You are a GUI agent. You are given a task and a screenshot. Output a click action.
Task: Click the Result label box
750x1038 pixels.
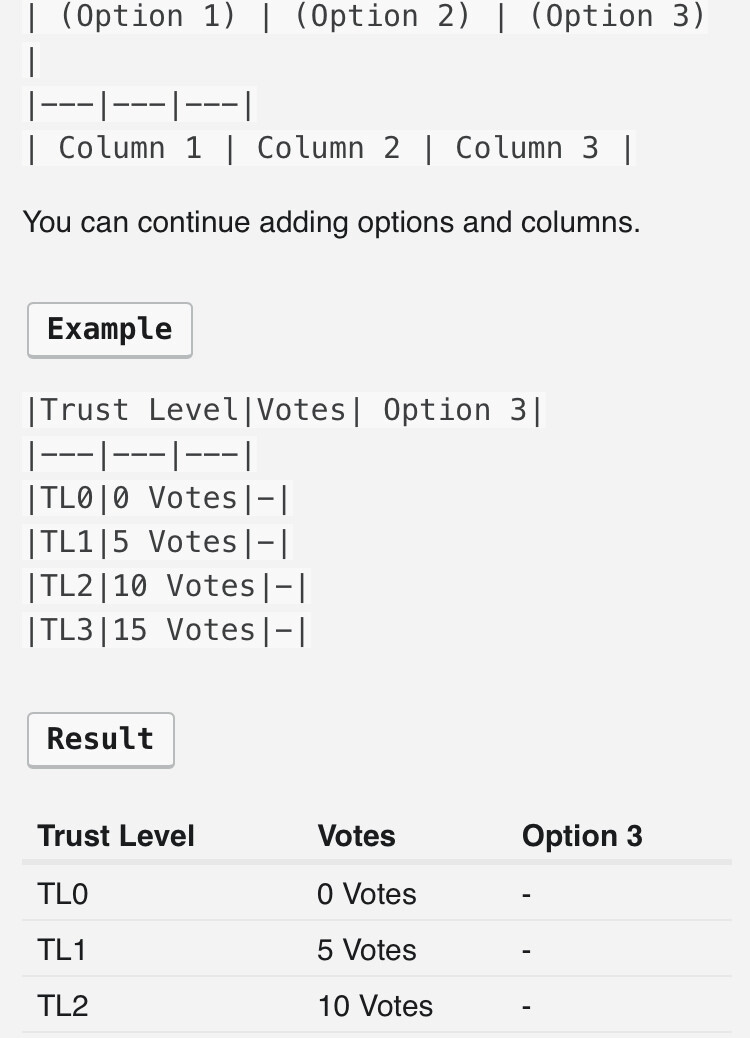pos(100,740)
